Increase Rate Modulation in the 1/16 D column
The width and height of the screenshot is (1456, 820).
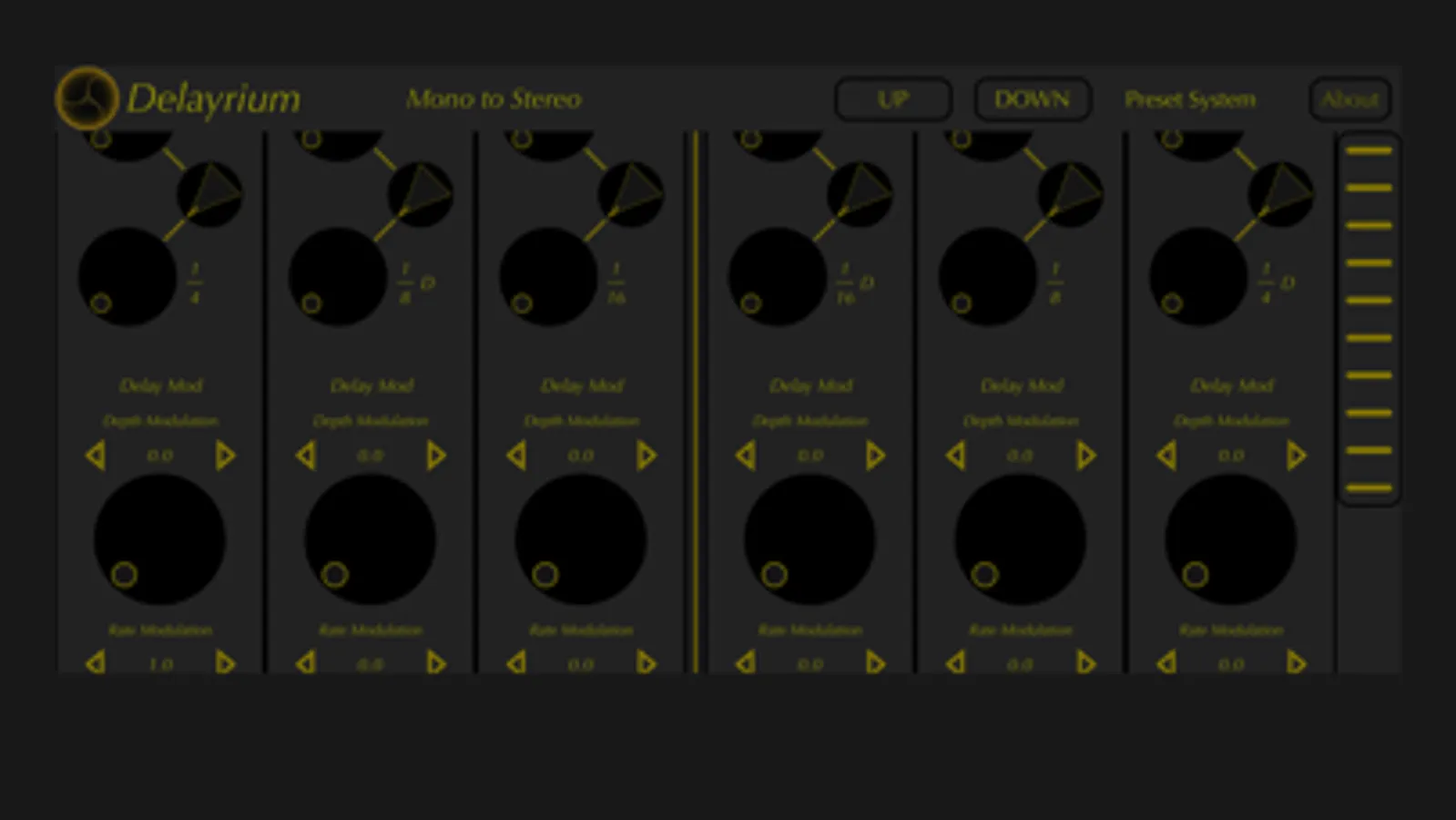coord(875,662)
